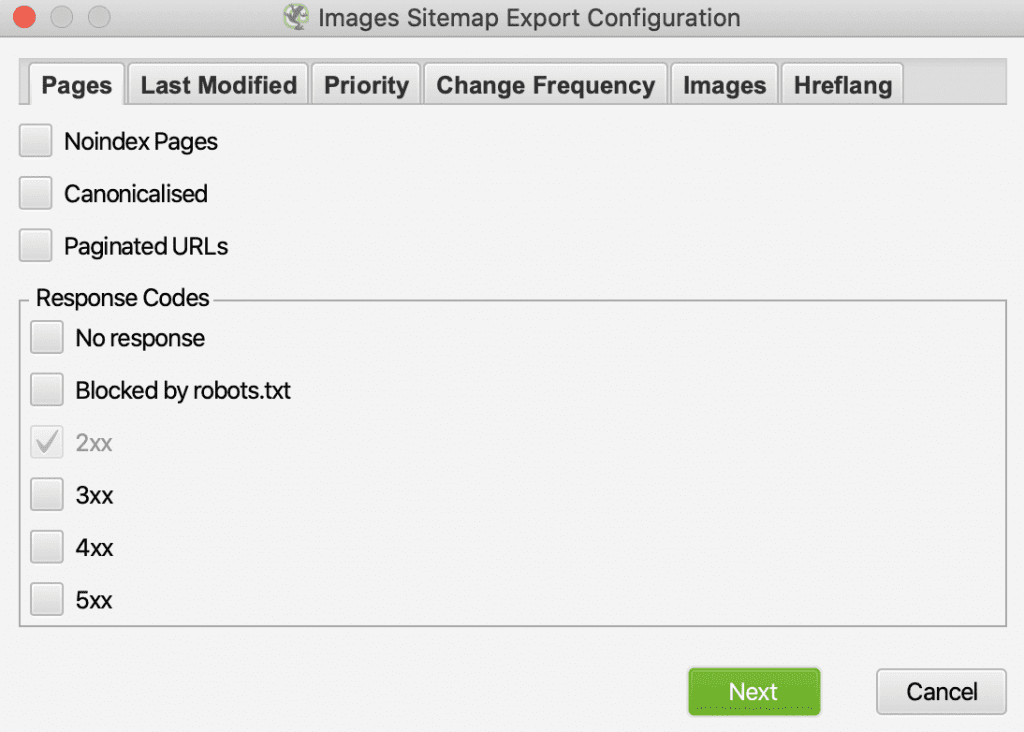Tick the Canonicalised checkbox
Image resolution: width=1024 pixels, height=732 pixels.
(x=35, y=193)
